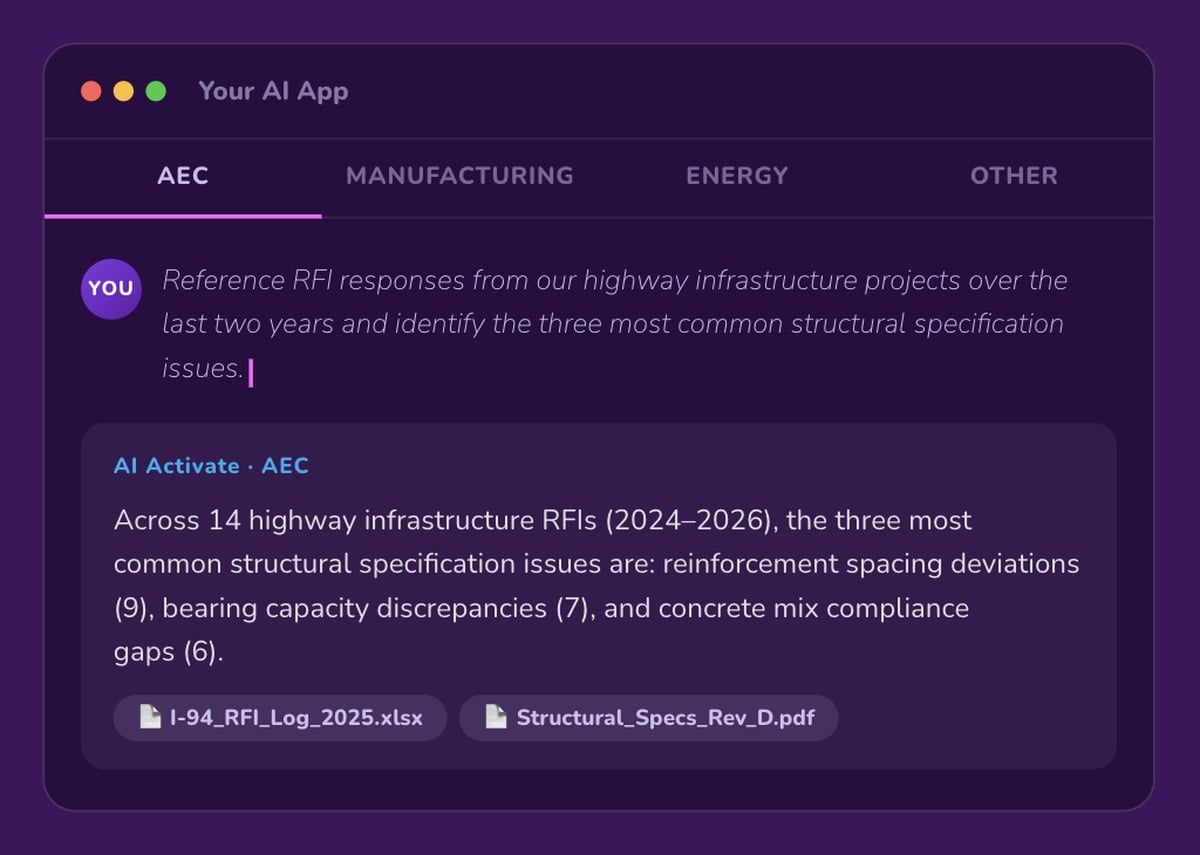Click the yellow minimize window dot
1200x855 pixels.
123,91
